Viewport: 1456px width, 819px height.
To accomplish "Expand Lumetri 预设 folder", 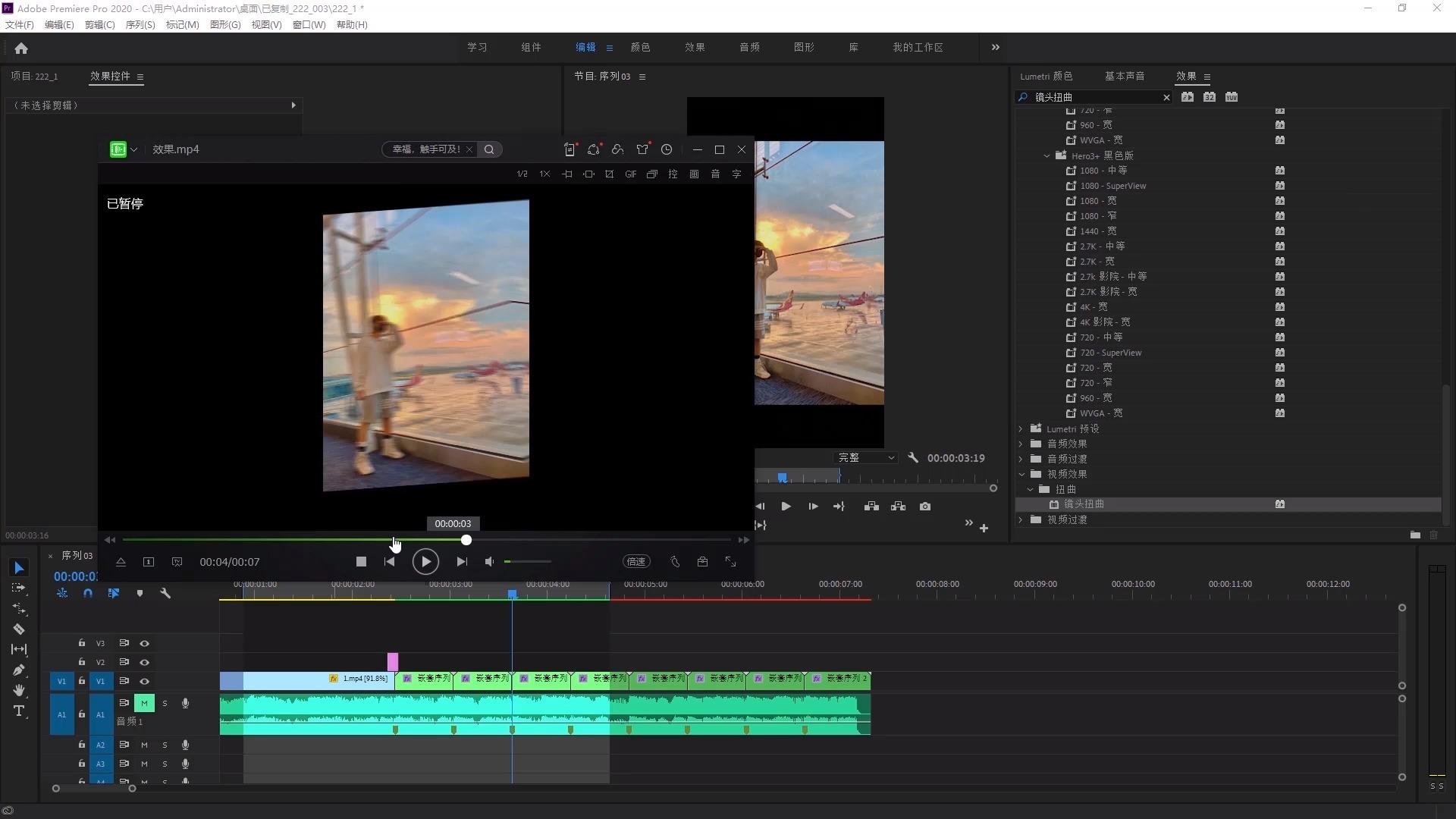I will pyautogui.click(x=1021, y=429).
